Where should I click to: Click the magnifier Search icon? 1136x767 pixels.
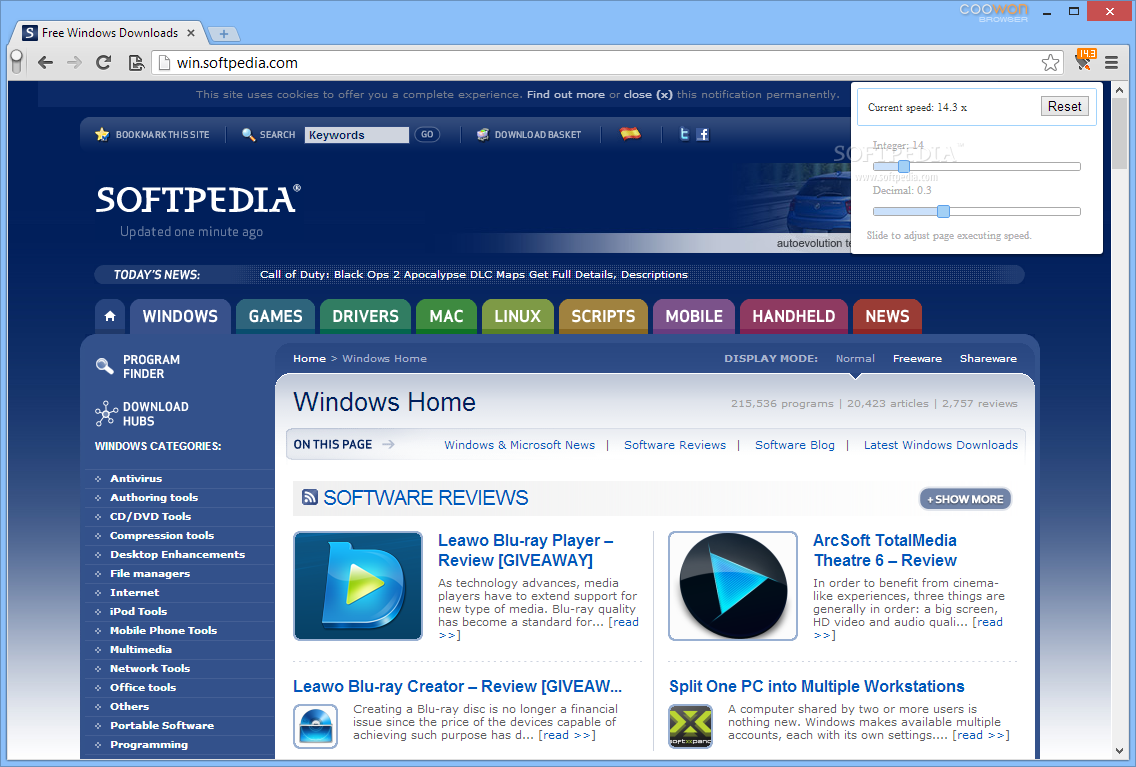[x=248, y=135]
